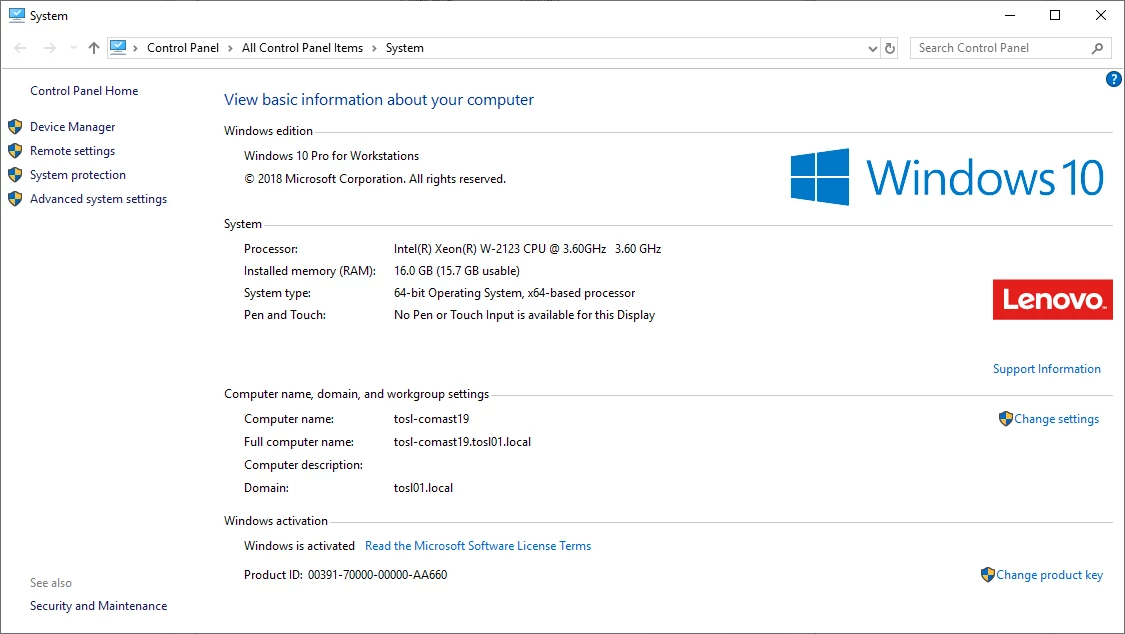Click the System window title icon
The height and width of the screenshot is (634, 1125).
[17, 15]
